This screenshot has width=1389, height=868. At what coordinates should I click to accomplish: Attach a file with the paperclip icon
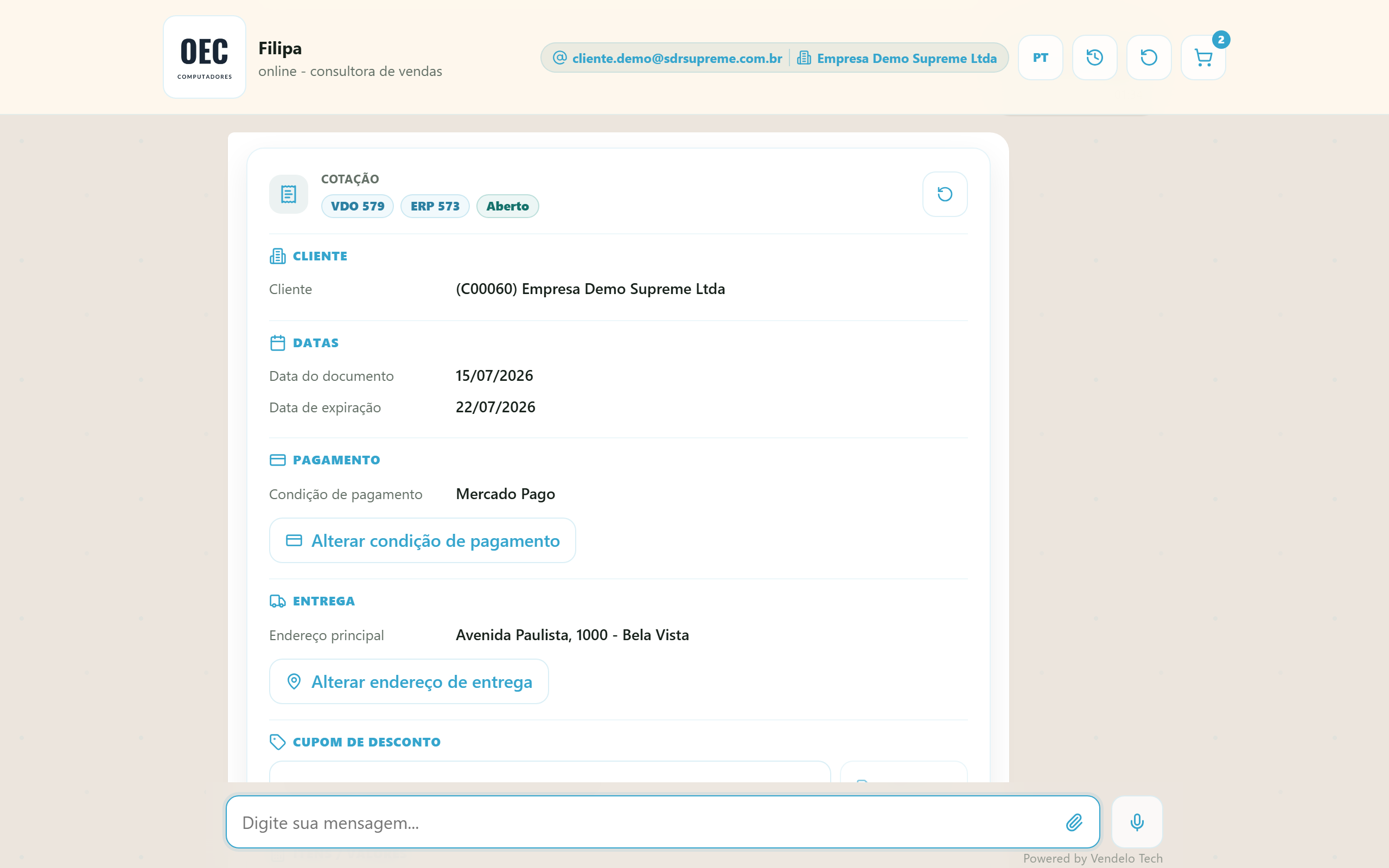[1074, 822]
